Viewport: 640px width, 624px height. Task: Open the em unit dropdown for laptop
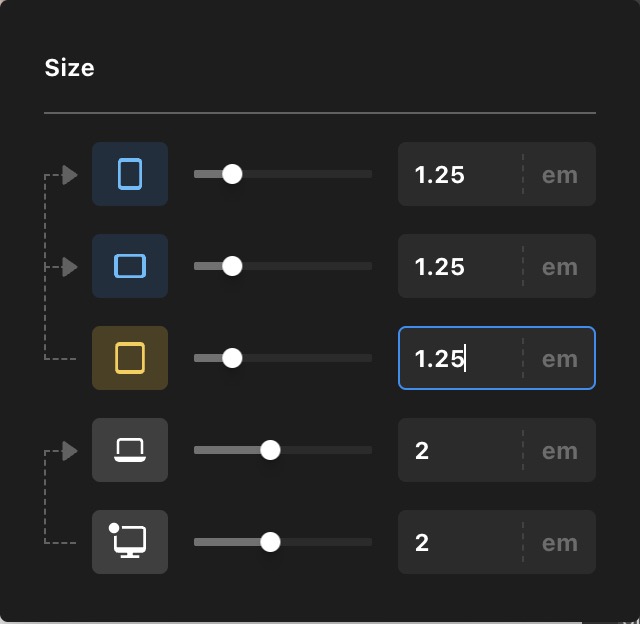coord(559,450)
